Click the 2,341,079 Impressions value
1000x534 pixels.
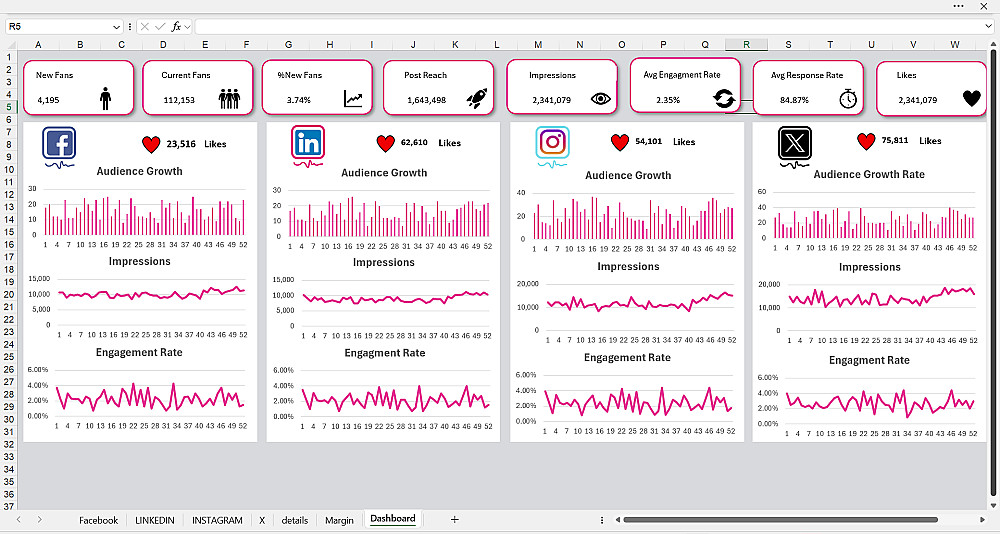pos(552,100)
